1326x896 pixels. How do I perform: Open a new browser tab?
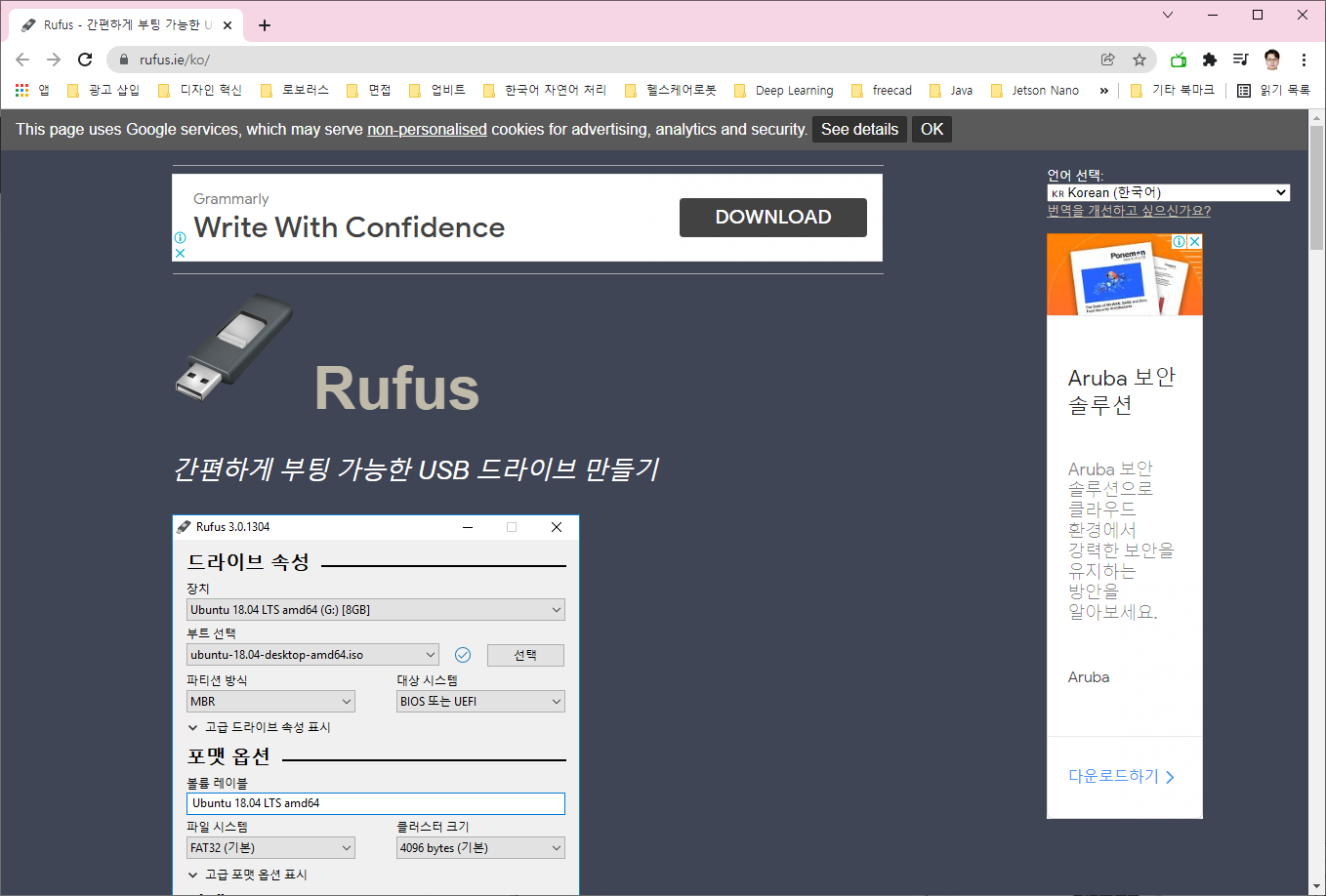coord(265,25)
